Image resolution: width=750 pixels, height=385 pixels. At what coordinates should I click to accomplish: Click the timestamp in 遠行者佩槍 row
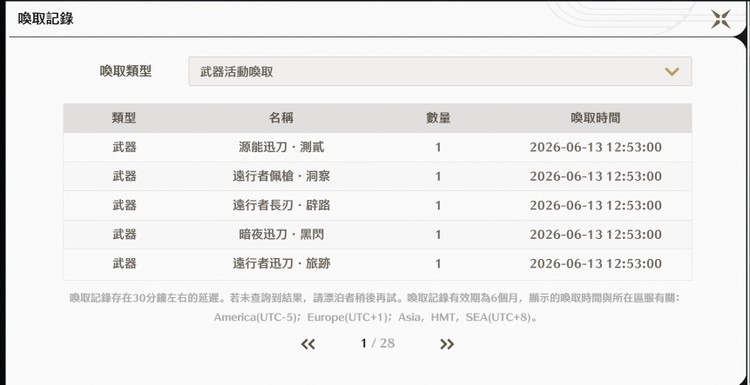(596, 176)
